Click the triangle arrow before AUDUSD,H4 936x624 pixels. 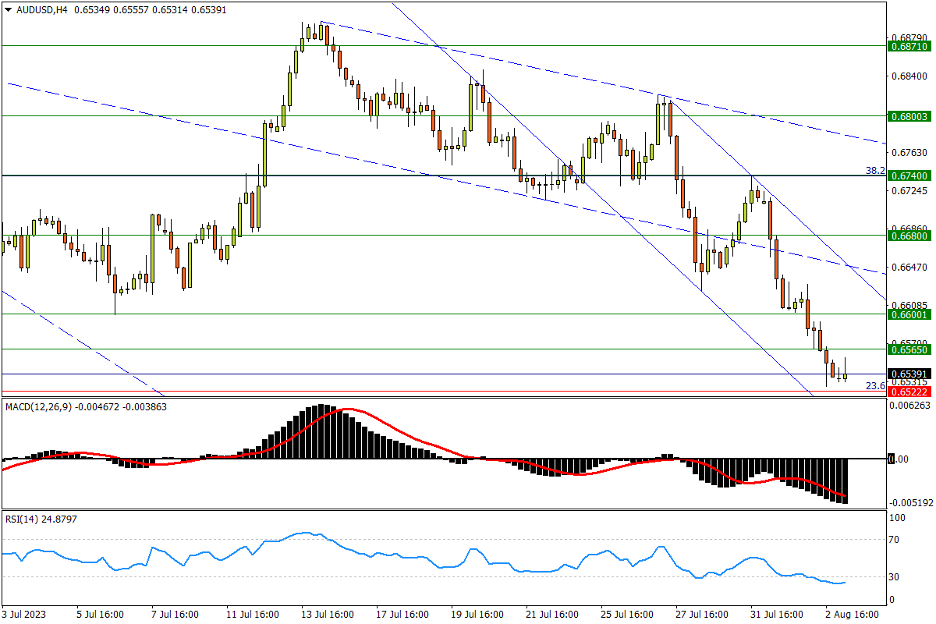[x=8, y=9]
